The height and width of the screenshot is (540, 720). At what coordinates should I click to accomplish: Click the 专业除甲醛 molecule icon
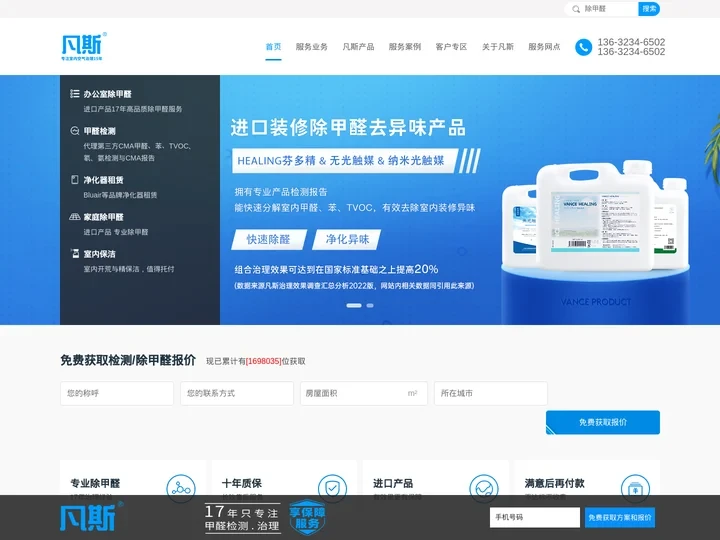pos(181,489)
